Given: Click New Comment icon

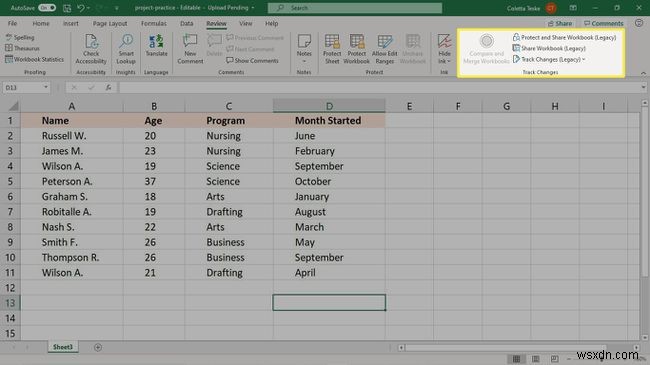Looking at the screenshot, I should coord(190,41).
